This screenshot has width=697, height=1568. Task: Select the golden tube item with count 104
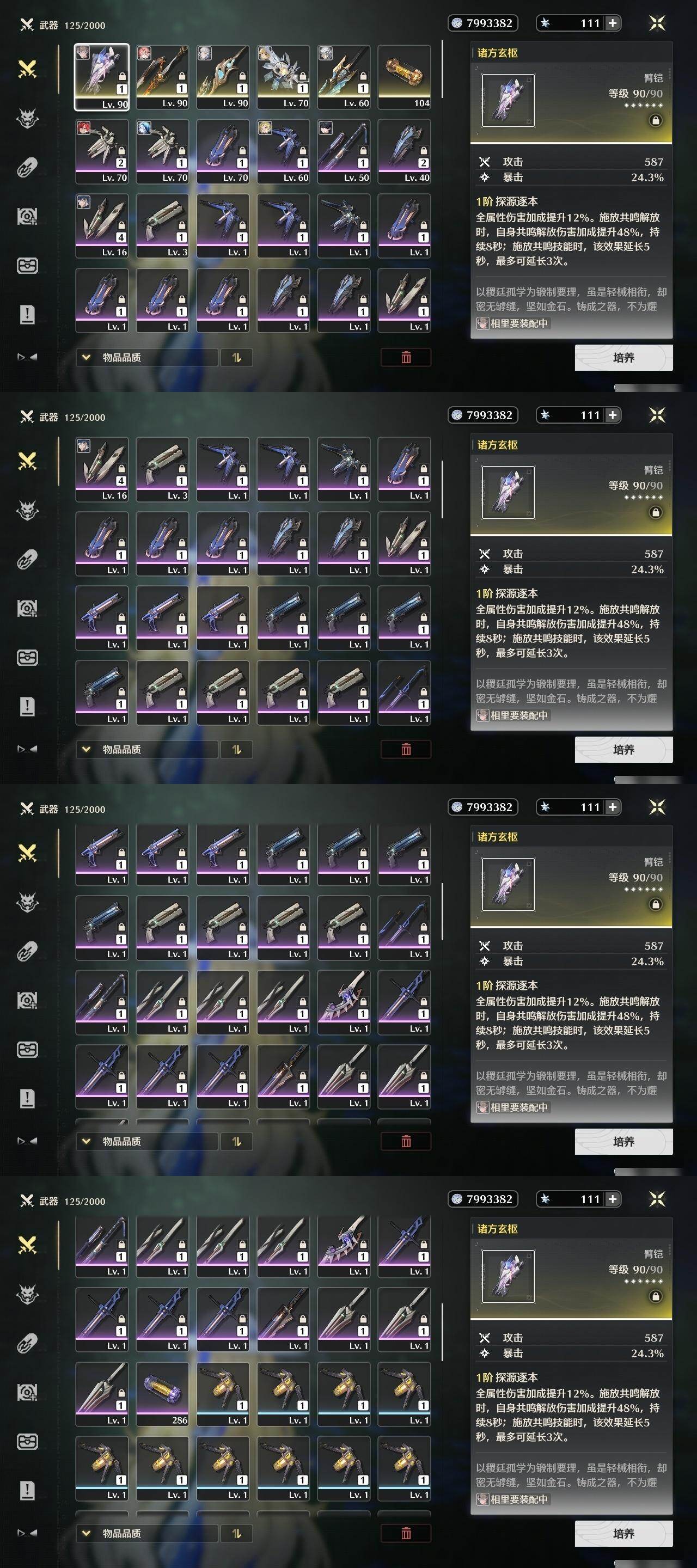[x=404, y=77]
